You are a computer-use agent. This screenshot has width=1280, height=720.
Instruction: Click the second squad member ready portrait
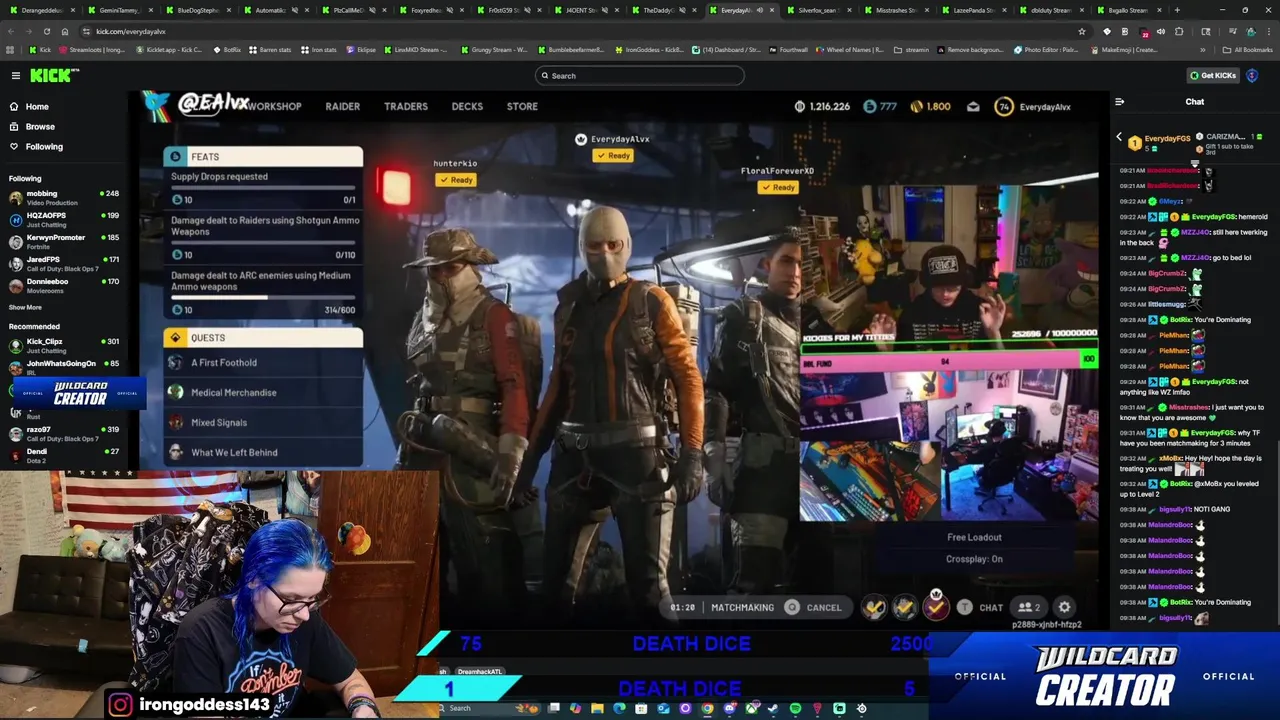point(905,607)
